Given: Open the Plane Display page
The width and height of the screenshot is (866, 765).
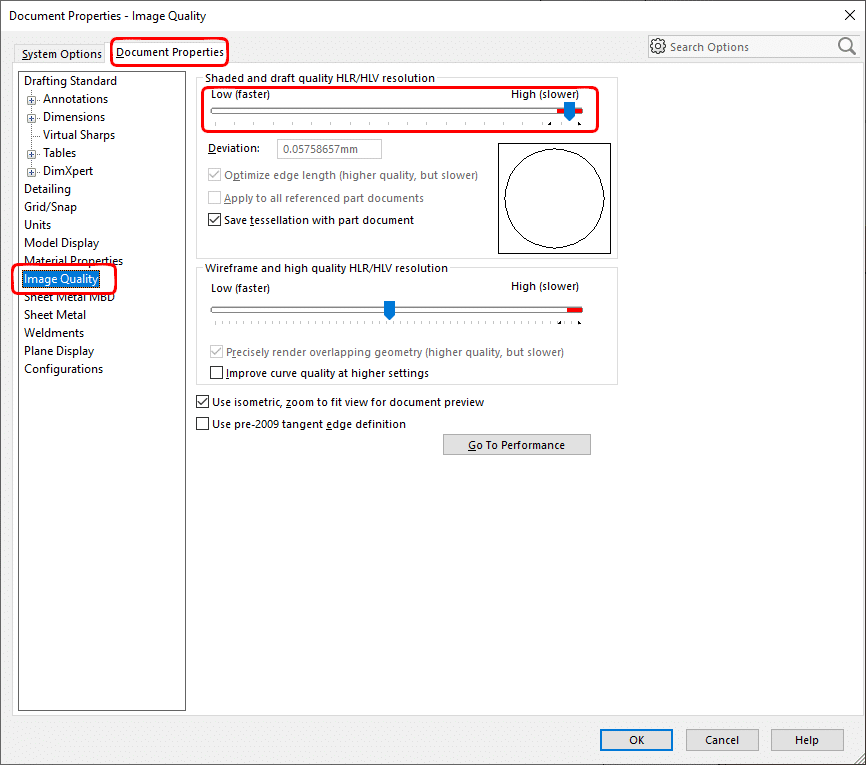Looking at the screenshot, I should tap(59, 351).
